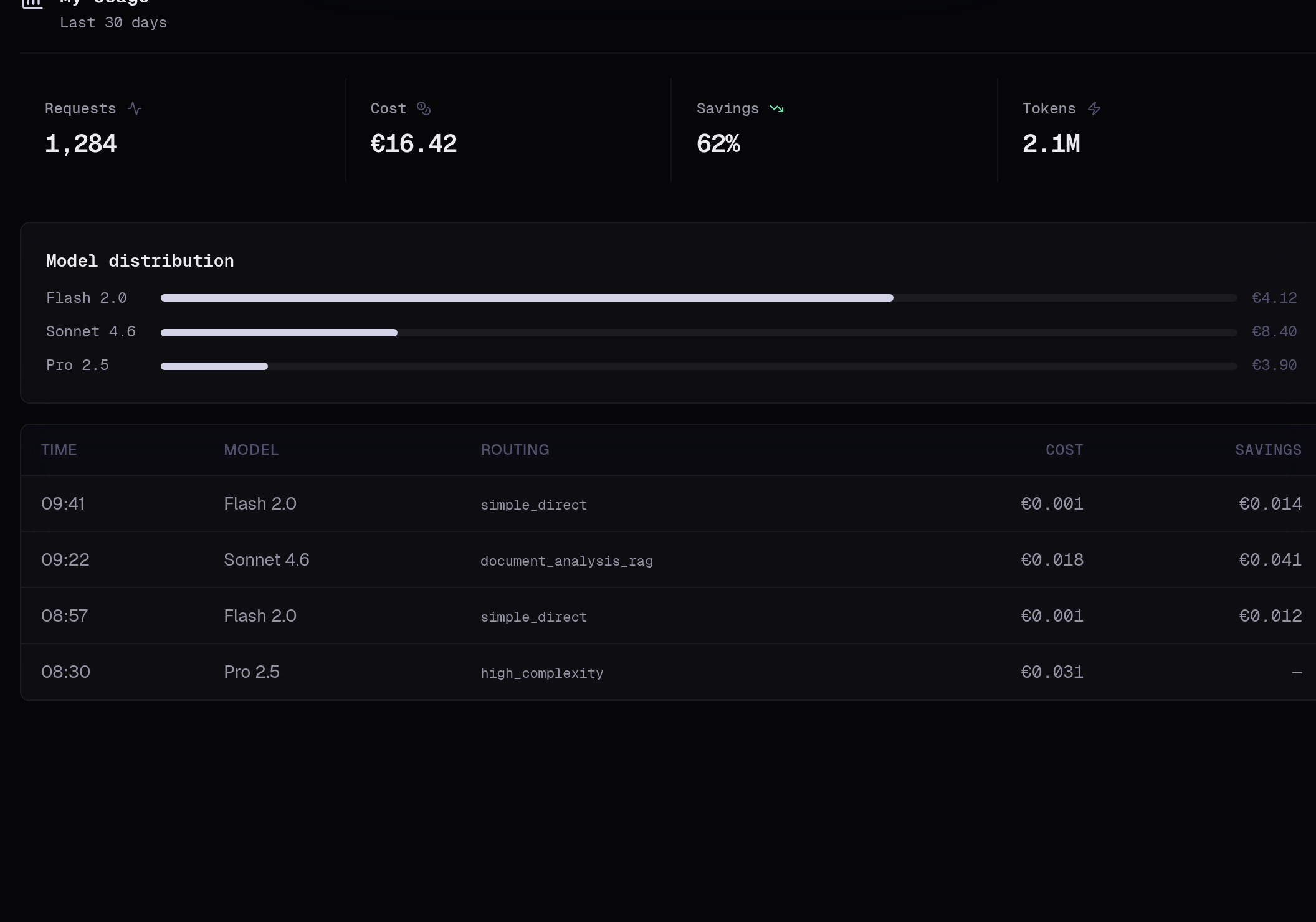1316x922 pixels.
Task: Click the 'Requests' stat label
Action: click(80, 108)
